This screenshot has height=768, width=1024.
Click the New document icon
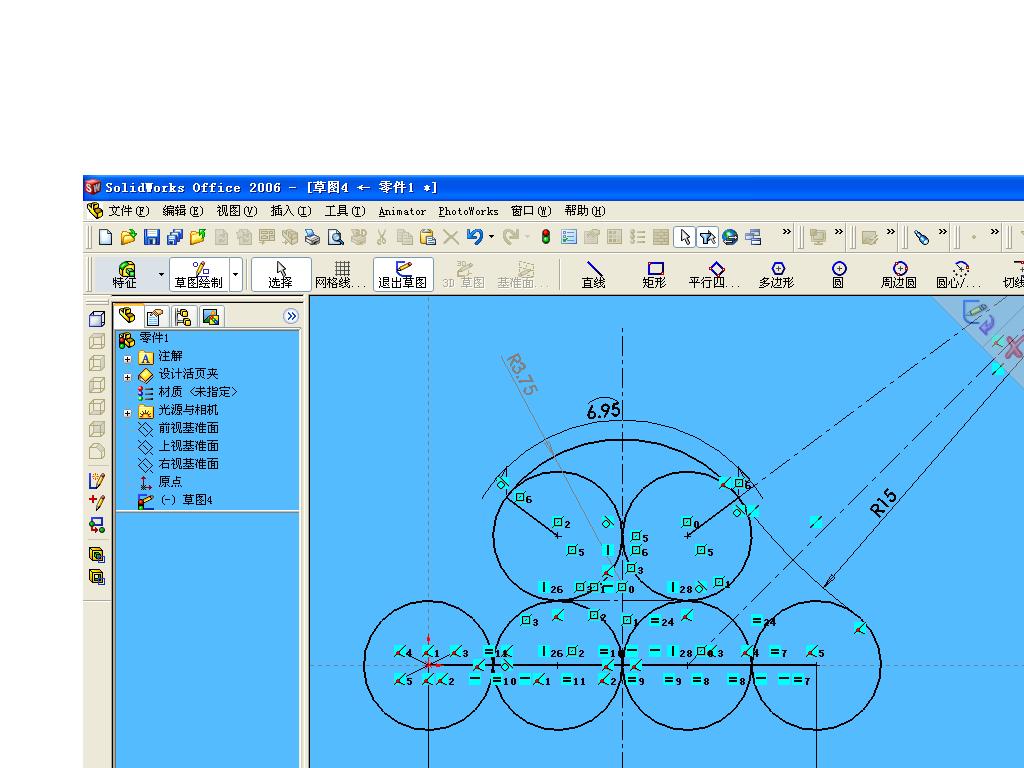pyautogui.click(x=106, y=237)
